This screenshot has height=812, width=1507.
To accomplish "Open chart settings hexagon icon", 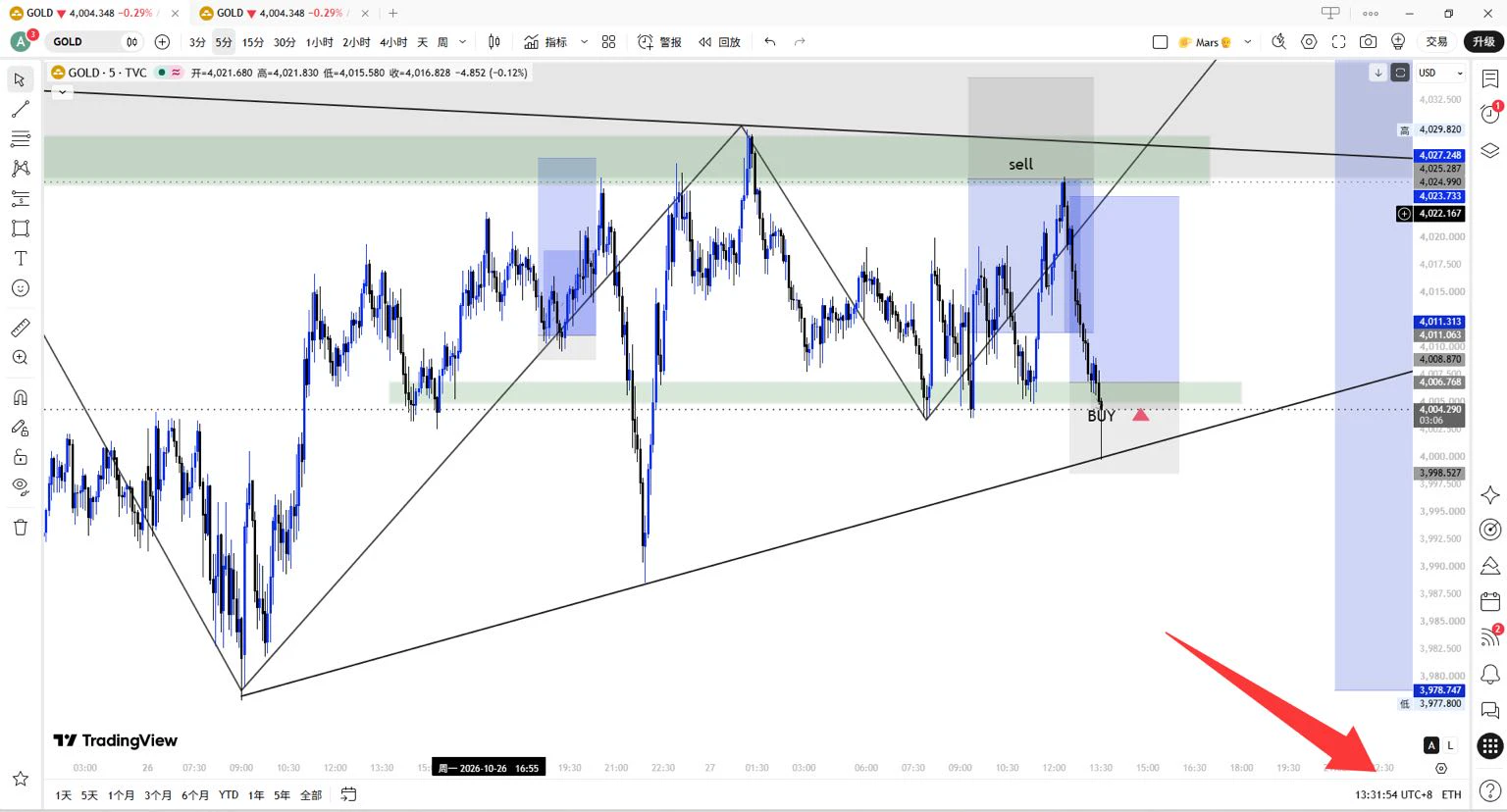I will (x=1309, y=42).
